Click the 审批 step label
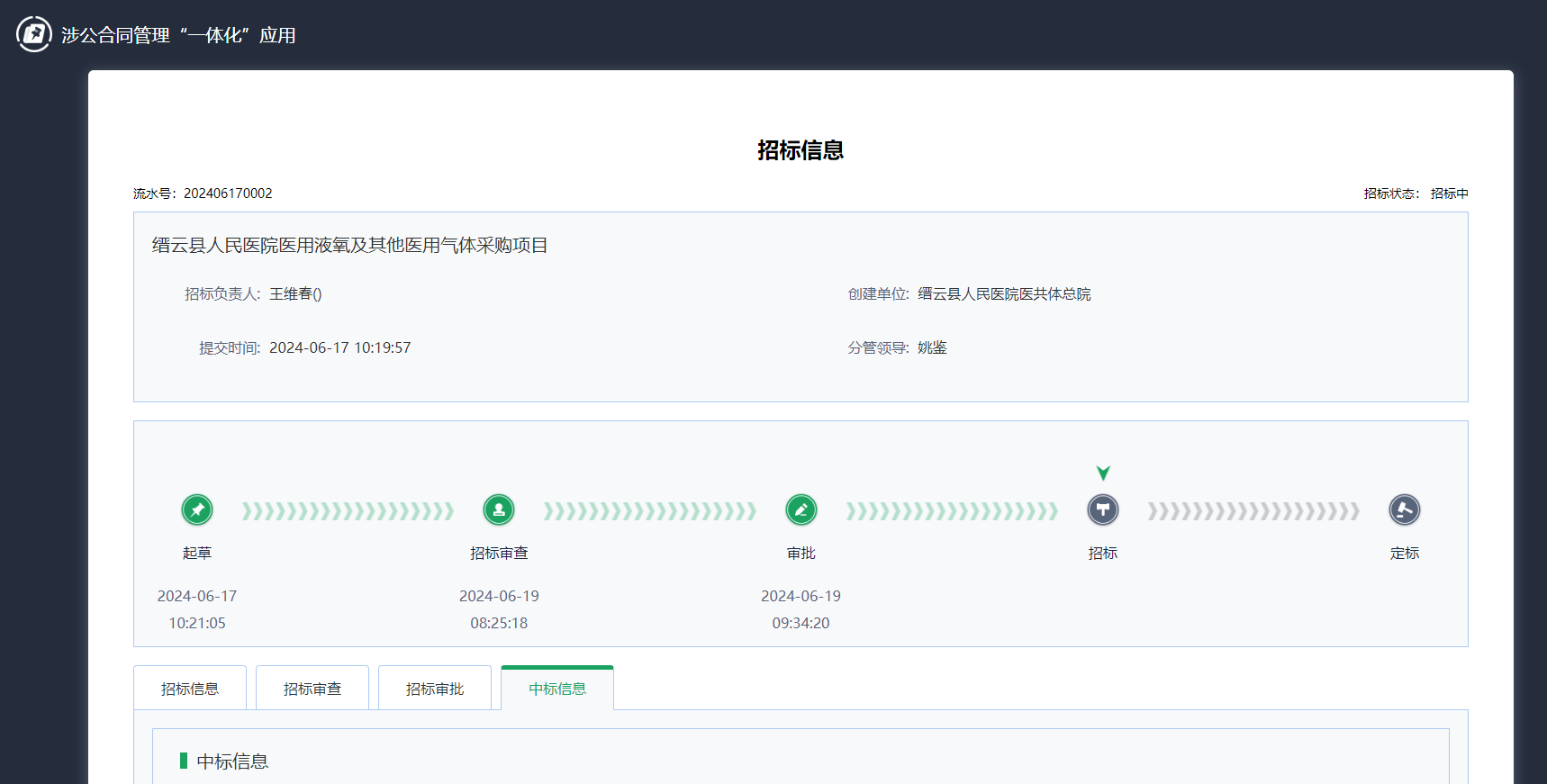Image resolution: width=1547 pixels, height=784 pixels. [x=801, y=553]
